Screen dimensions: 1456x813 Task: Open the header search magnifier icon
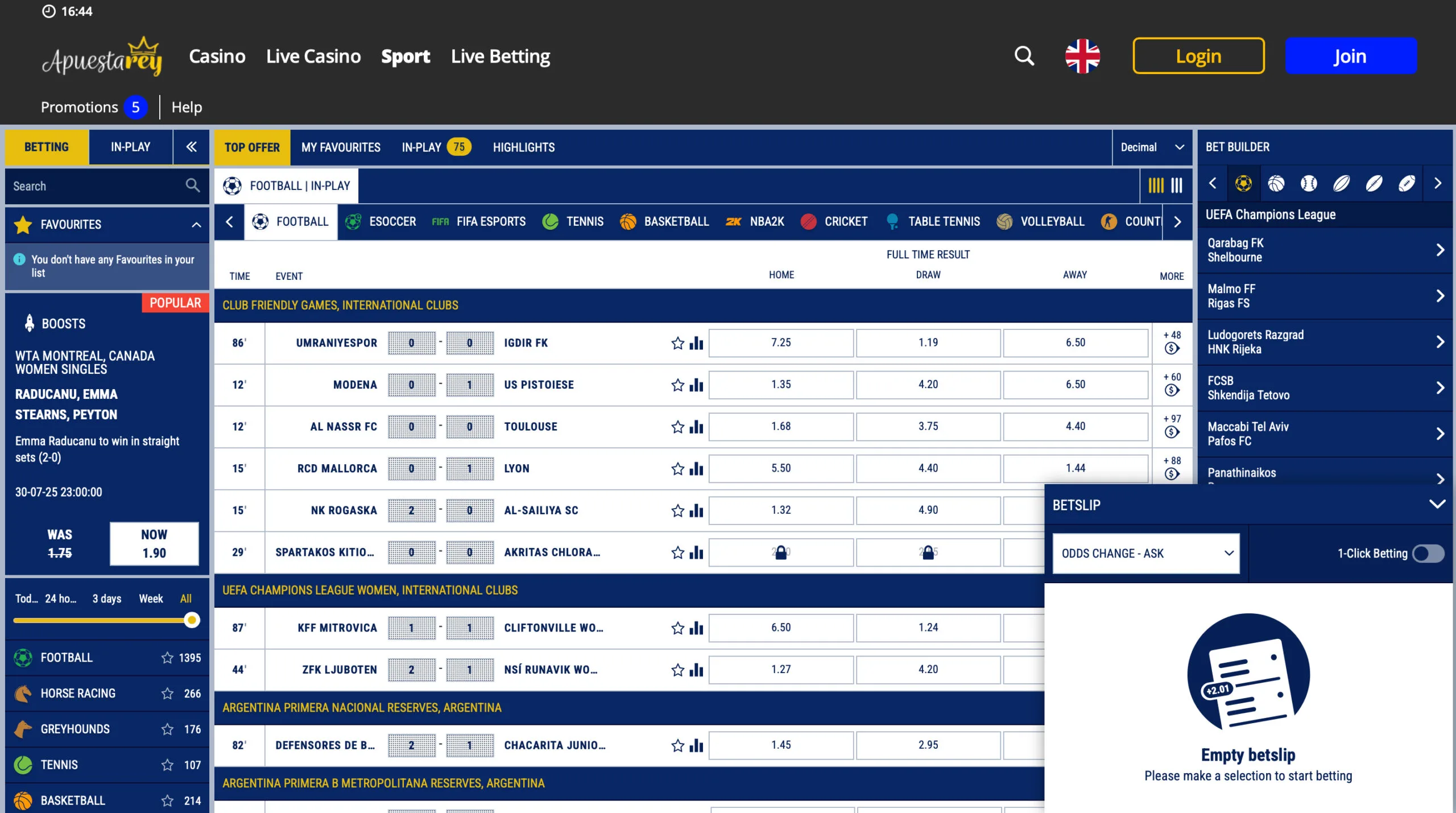point(1024,56)
